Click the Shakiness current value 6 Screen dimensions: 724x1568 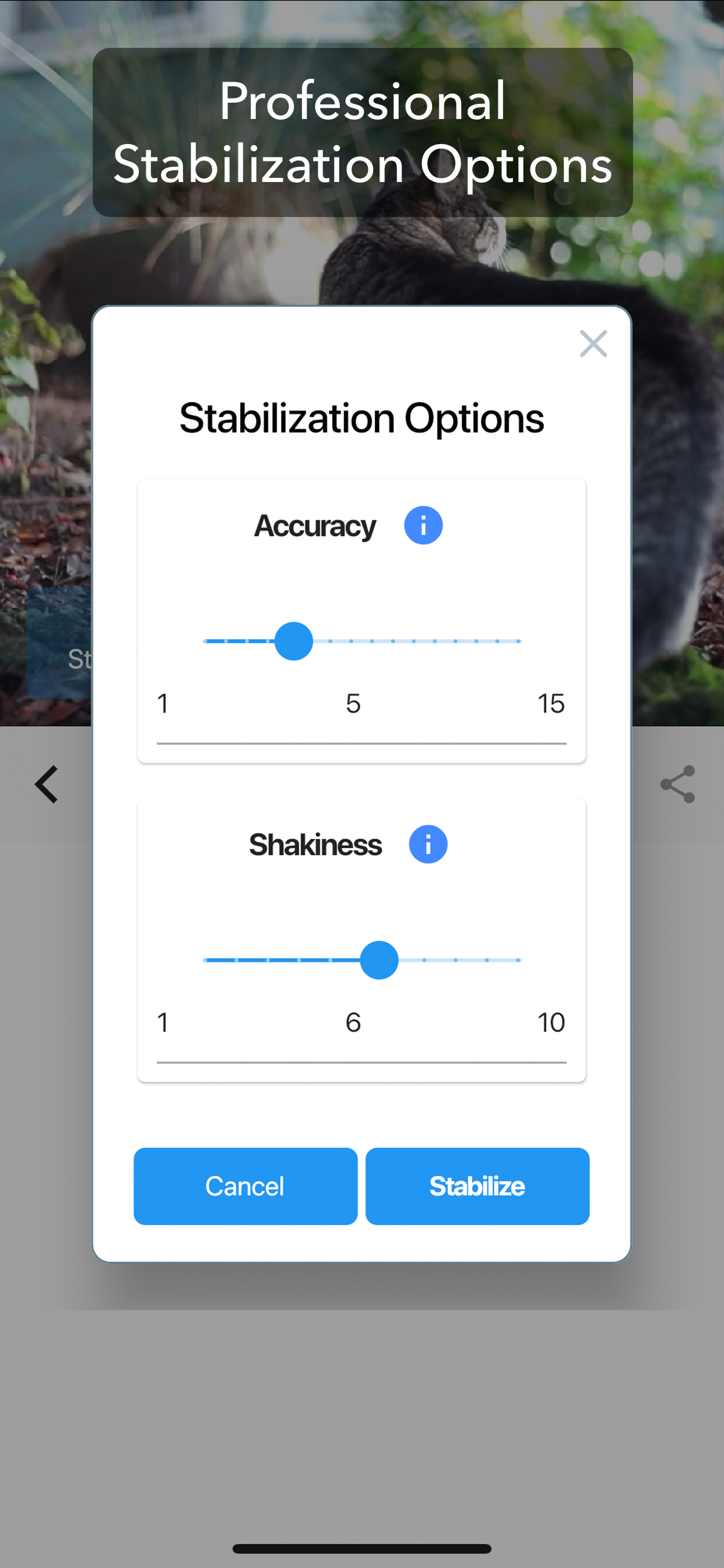pos(353,1023)
